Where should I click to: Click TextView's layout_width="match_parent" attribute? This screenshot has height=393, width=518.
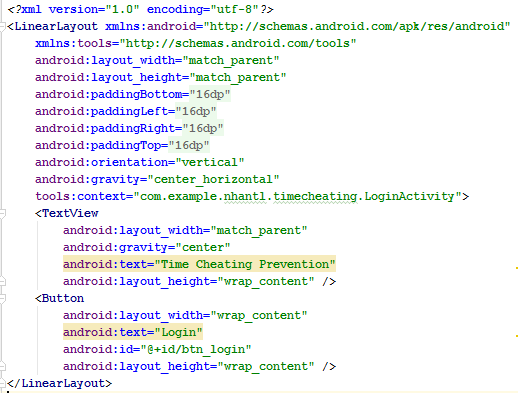point(185,230)
